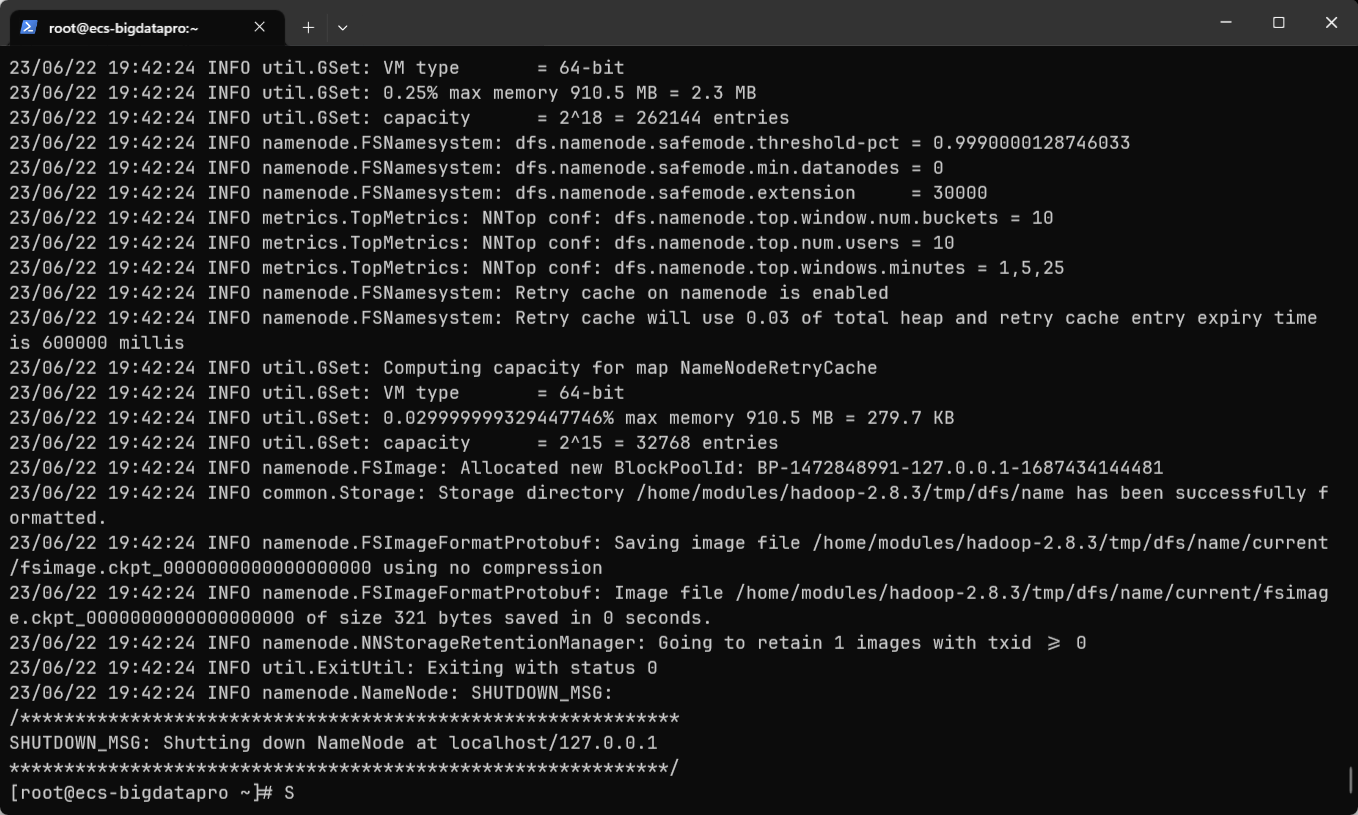Viewport: 1358px width, 815px height.
Task: Click the Shutting down NameNode message line
Action: pos(333,743)
